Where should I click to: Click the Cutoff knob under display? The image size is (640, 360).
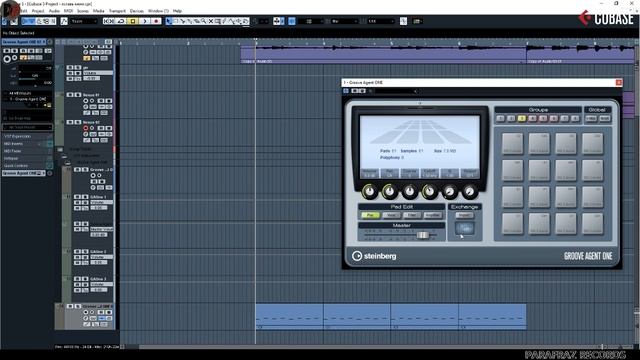(429, 191)
